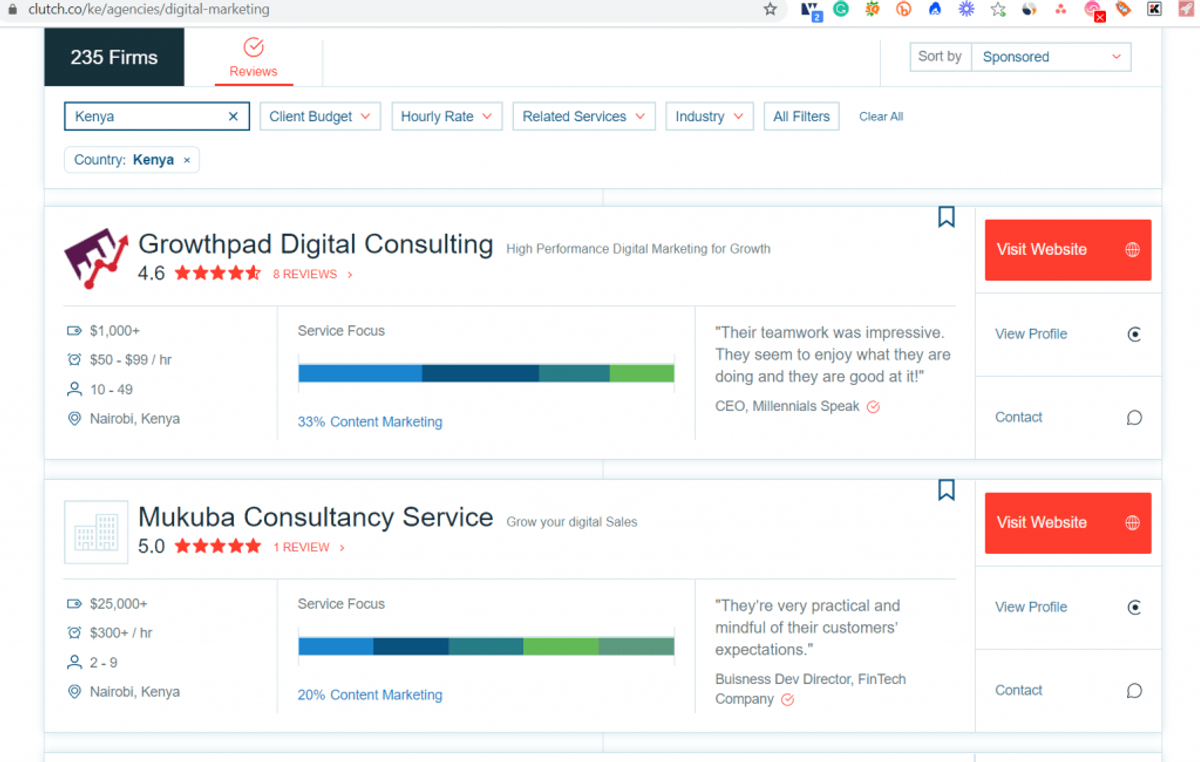1200x762 pixels.
Task: Open Growthpad Digital Consulting title link
Action: [x=316, y=244]
